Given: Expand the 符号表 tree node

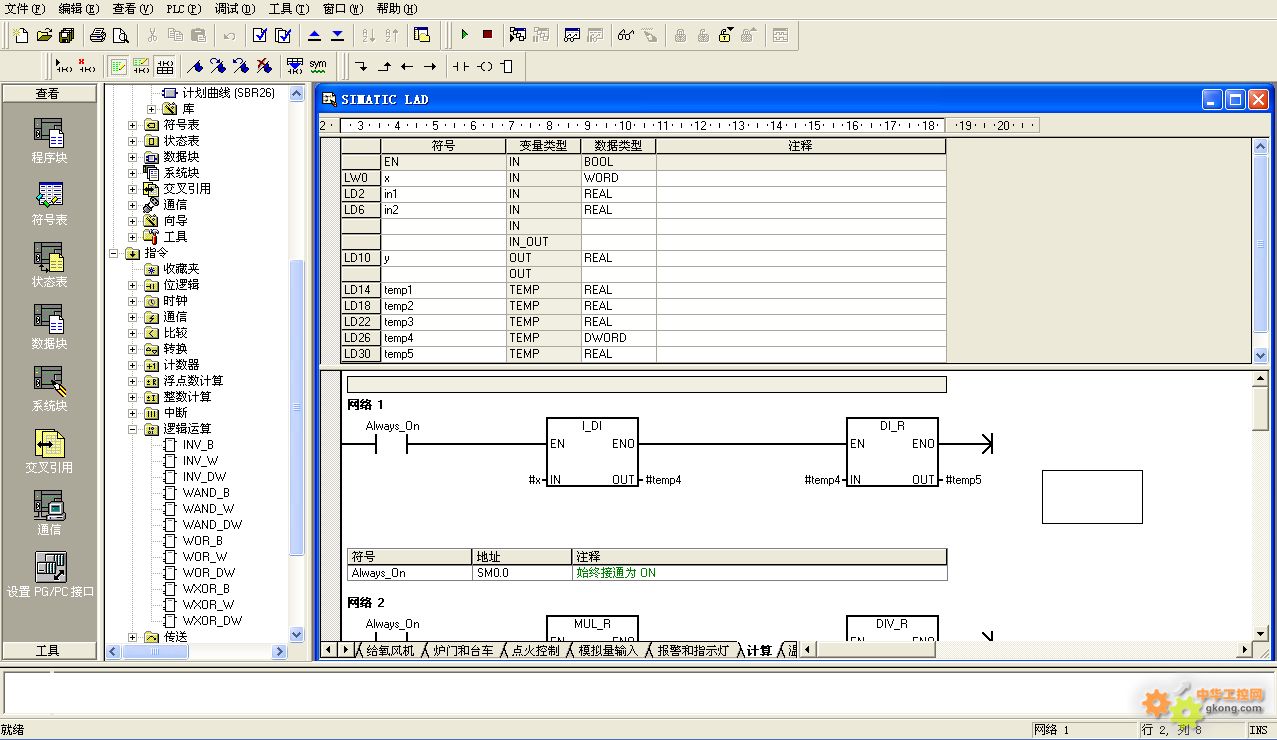Looking at the screenshot, I should coord(133,125).
